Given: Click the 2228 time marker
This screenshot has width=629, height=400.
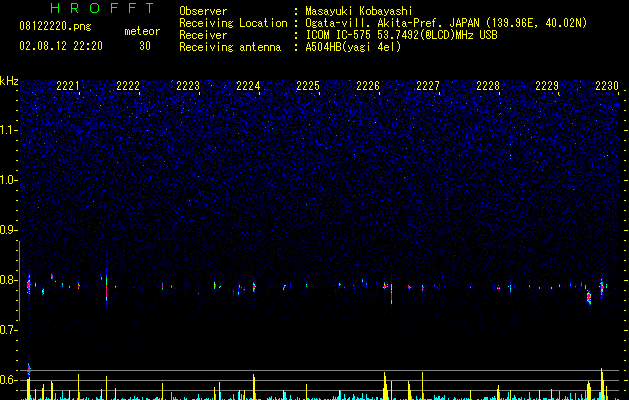Looking at the screenshot, I should point(488,86).
